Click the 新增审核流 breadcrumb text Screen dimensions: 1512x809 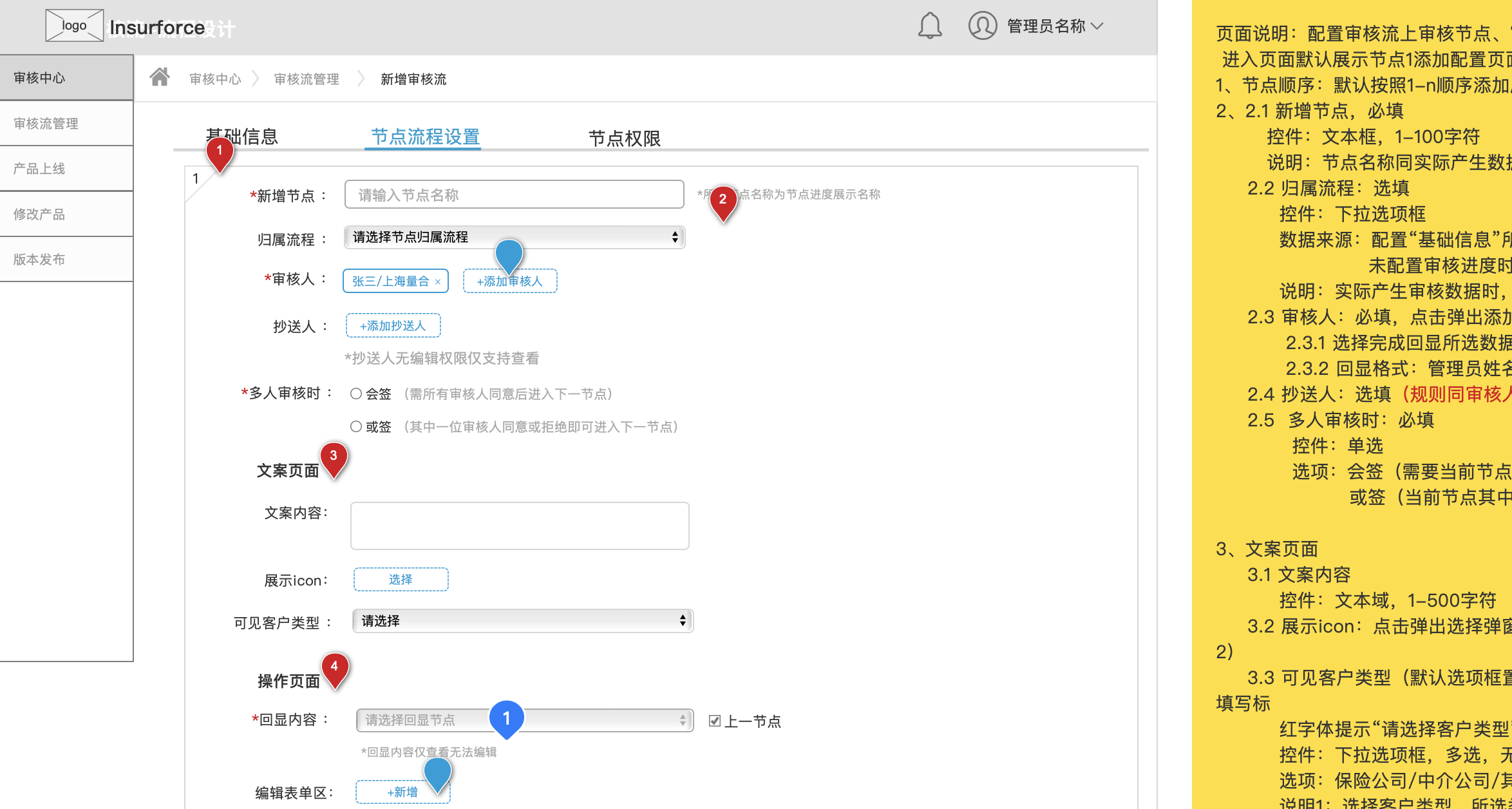tap(413, 79)
